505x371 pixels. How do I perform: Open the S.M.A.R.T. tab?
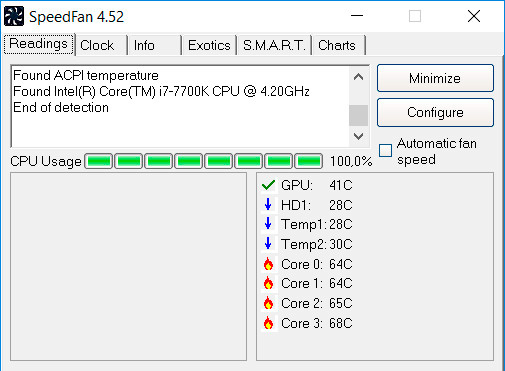tap(274, 45)
